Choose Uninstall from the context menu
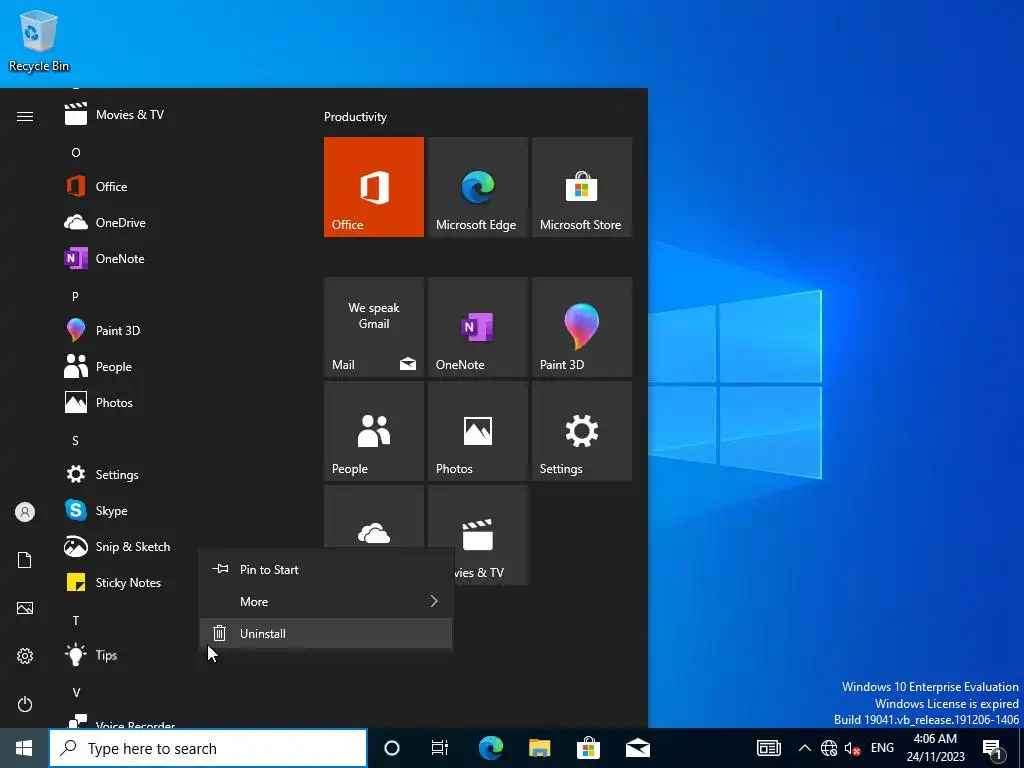 (x=325, y=633)
